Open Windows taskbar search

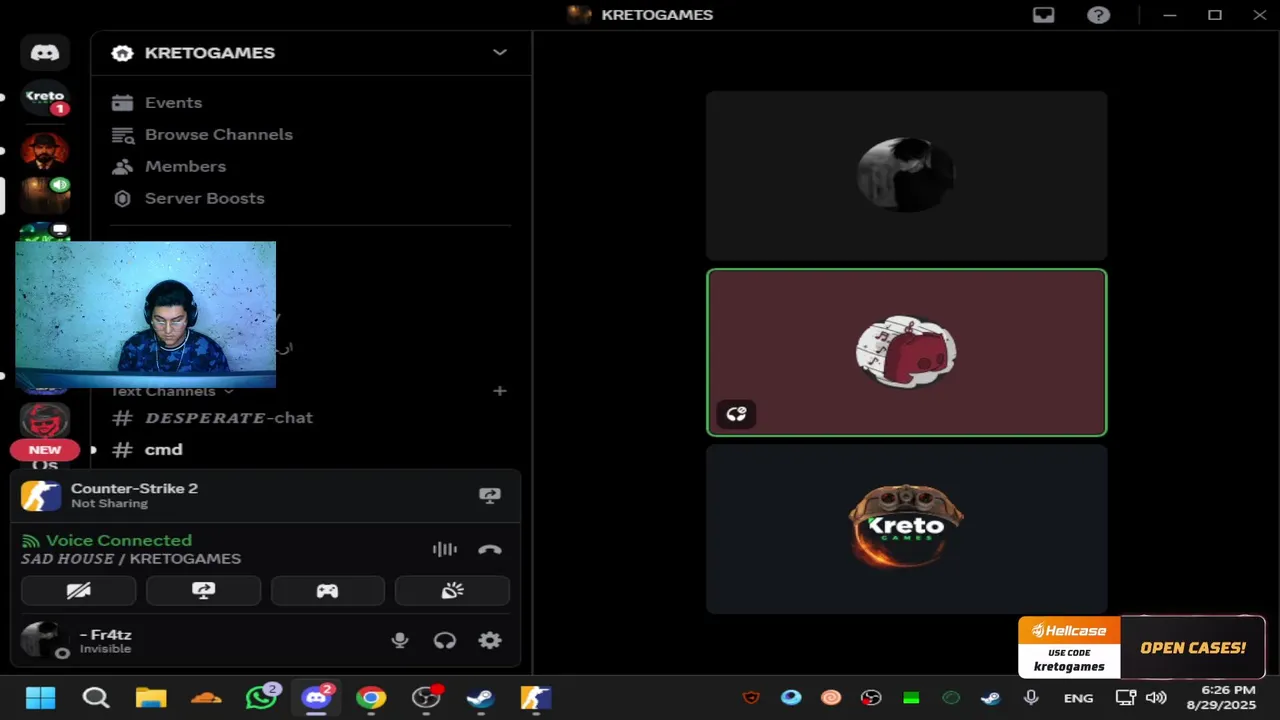click(x=96, y=698)
